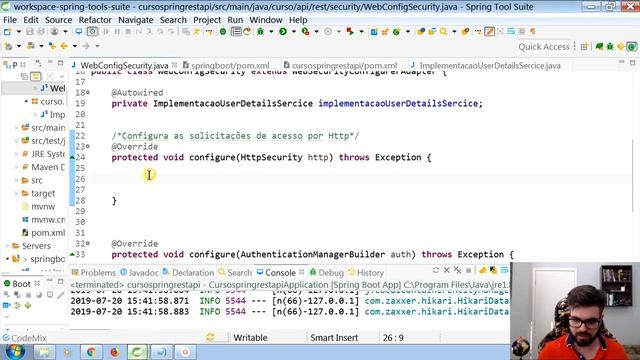Click the Remove All Terminated Launches icon
The width and height of the screenshot is (640, 360).
pos(458,270)
